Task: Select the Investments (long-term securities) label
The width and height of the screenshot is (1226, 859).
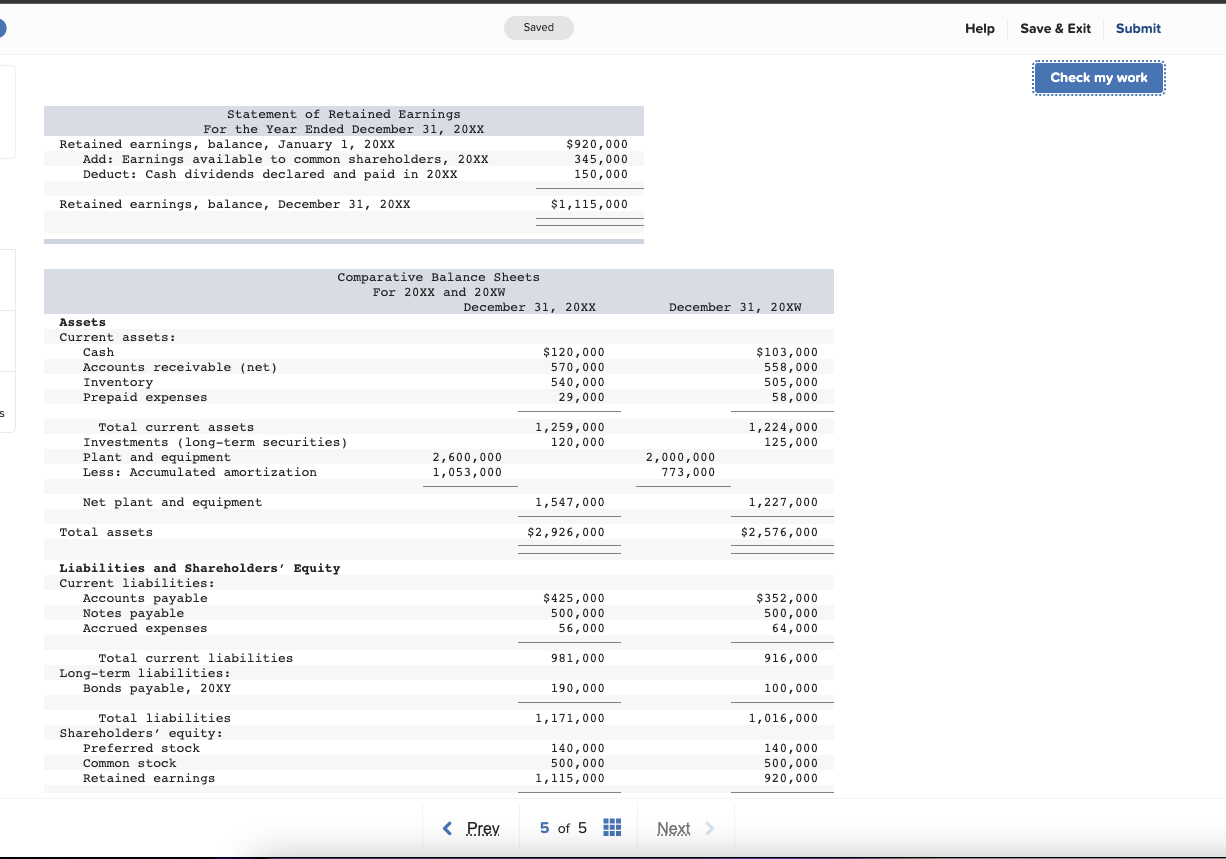Action: coord(215,442)
